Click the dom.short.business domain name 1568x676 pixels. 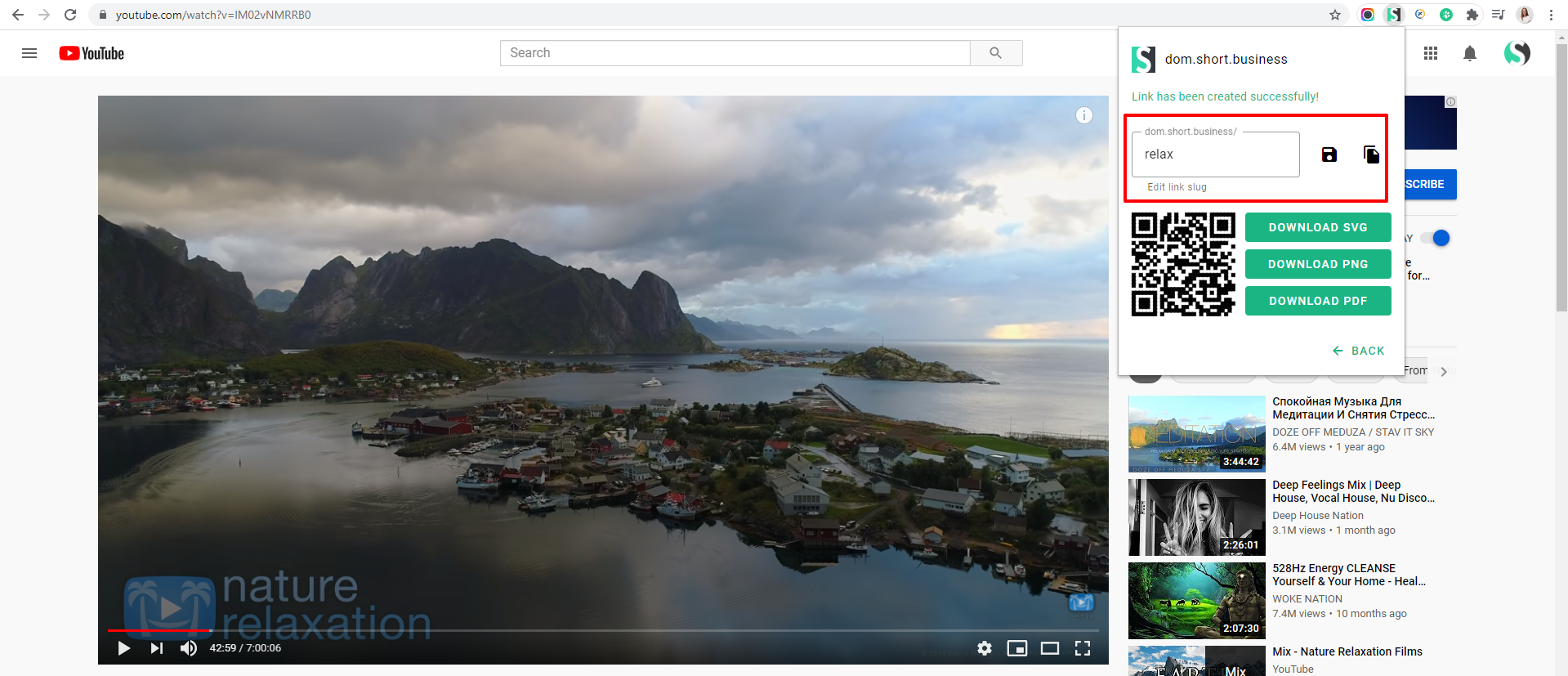pyautogui.click(x=1226, y=60)
